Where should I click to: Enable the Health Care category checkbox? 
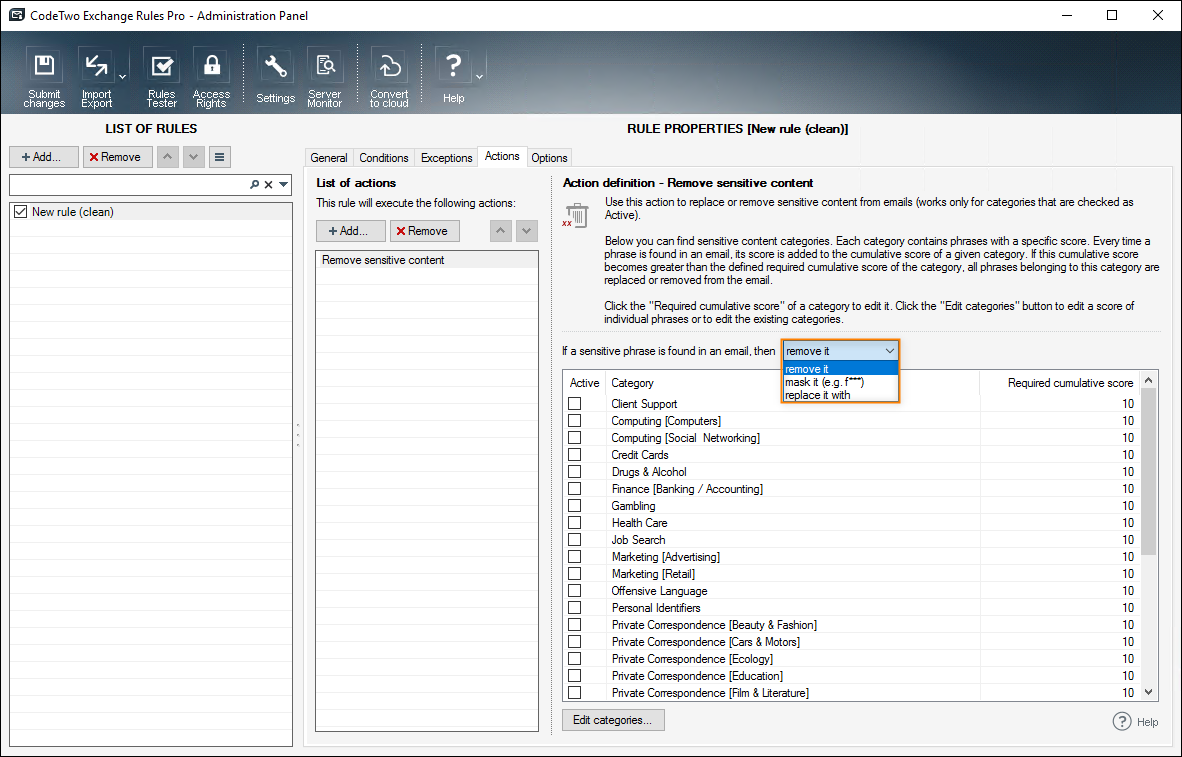tap(575, 523)
